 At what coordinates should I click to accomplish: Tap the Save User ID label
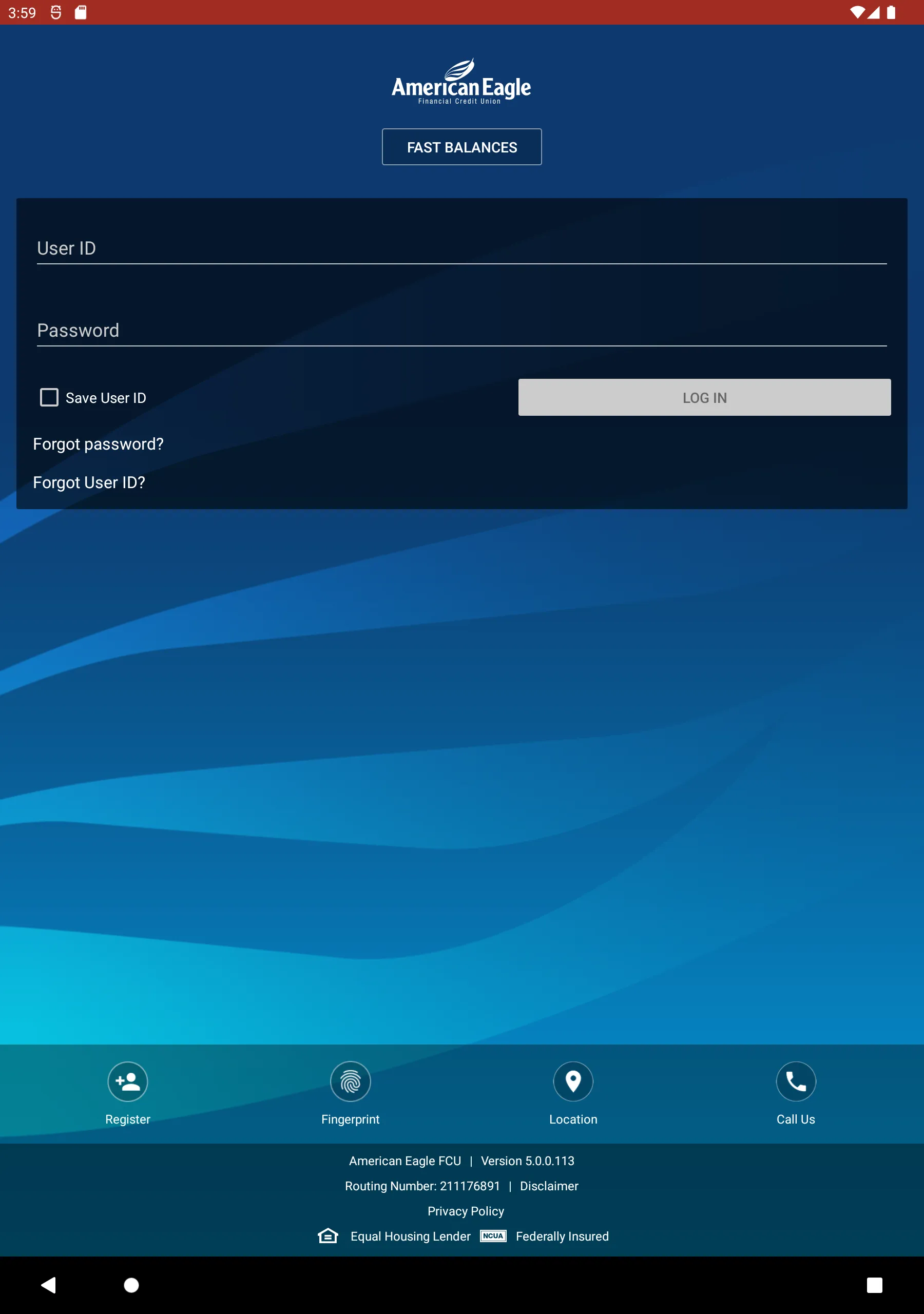coord(106,398)
